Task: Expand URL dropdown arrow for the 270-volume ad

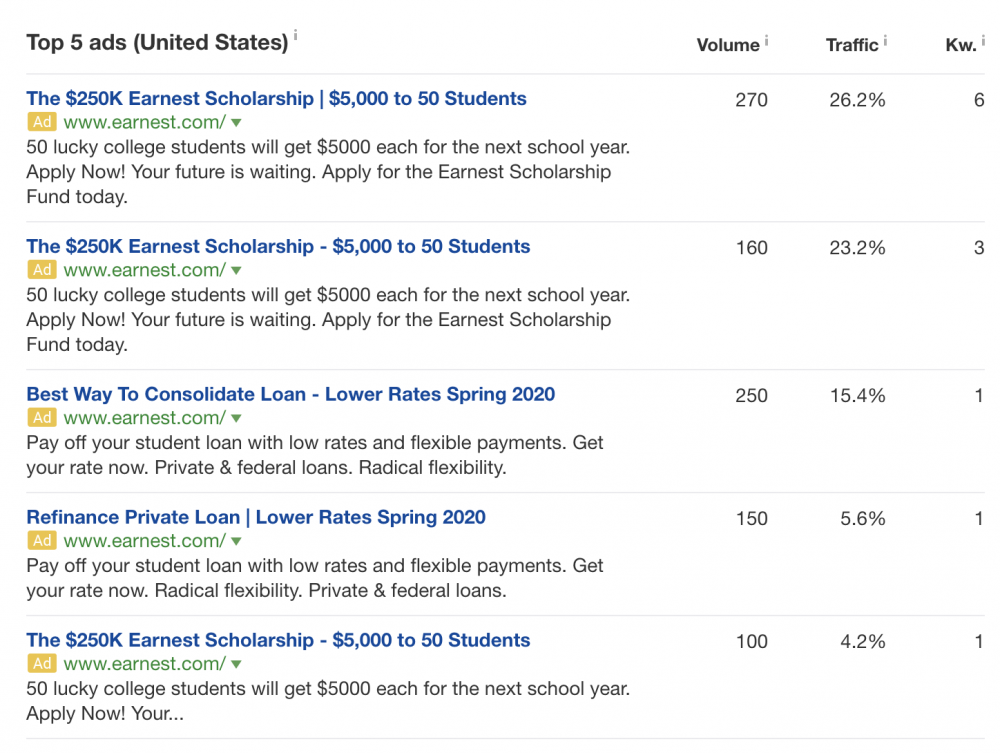Action: [x=236, y=123]
